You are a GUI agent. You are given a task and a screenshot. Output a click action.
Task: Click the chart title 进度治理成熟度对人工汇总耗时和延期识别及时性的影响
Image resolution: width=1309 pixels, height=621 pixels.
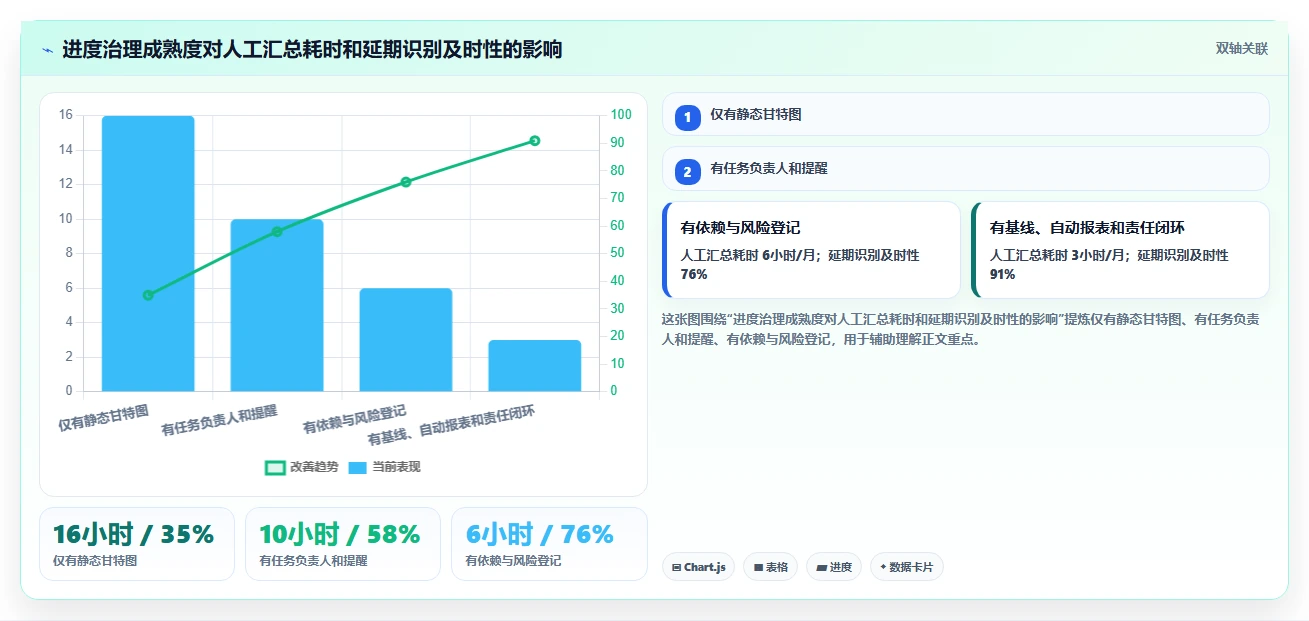[x=312, y=49]
